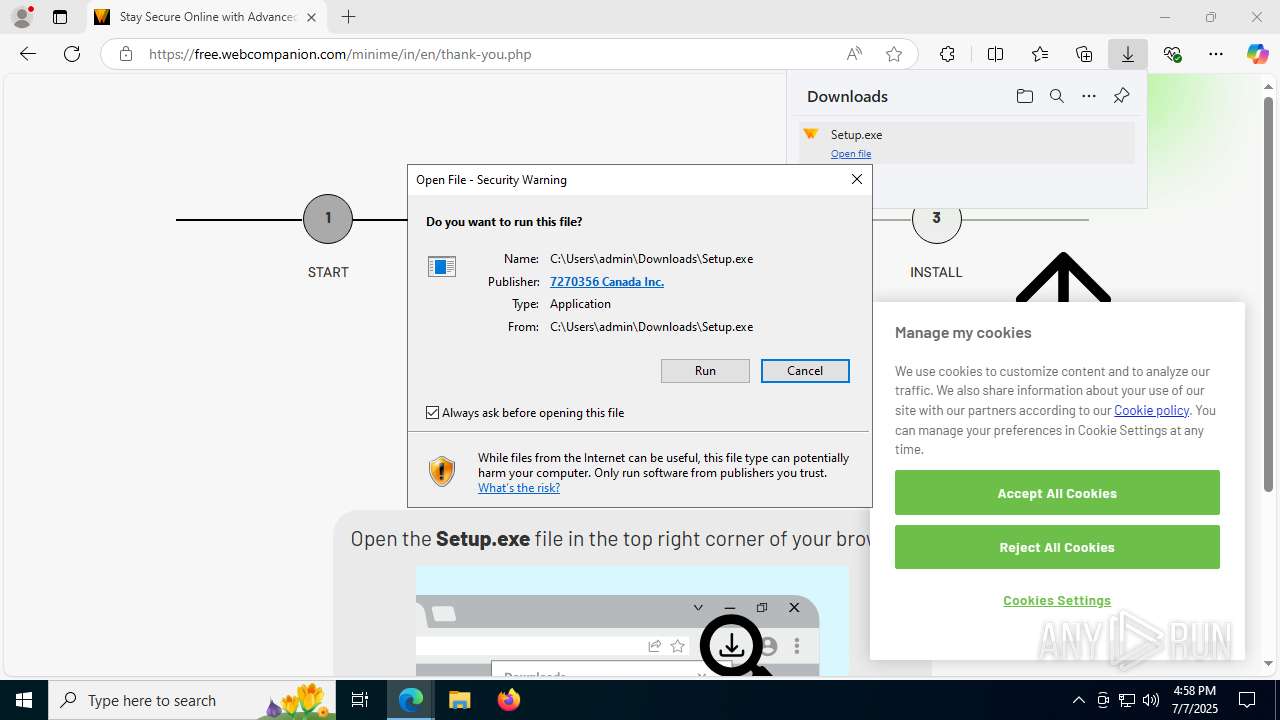Toggle the Downloads toolbar button
This screenshot has height=720, width=1280.
(1128, 54)
